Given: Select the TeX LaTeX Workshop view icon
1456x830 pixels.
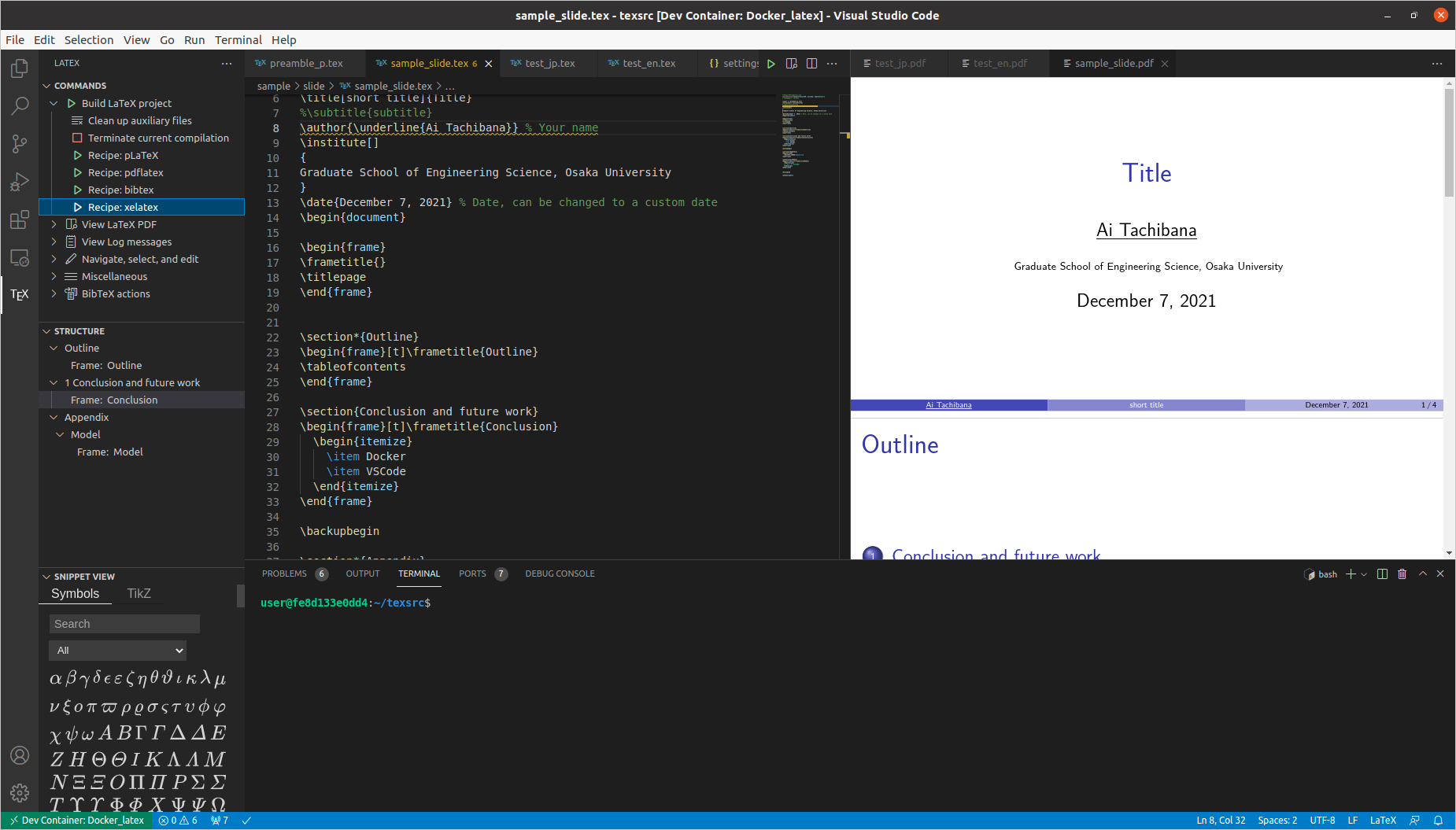Looking at the screenshot, I should click(20, 294).
